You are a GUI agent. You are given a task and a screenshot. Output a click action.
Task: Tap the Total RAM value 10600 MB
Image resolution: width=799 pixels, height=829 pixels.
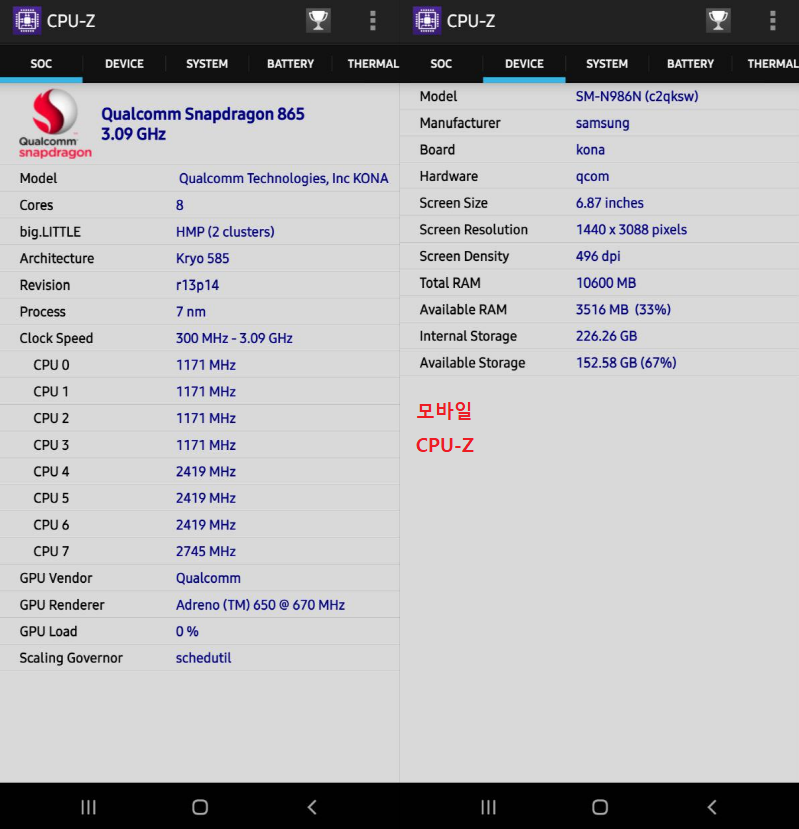tap(606, 283)
